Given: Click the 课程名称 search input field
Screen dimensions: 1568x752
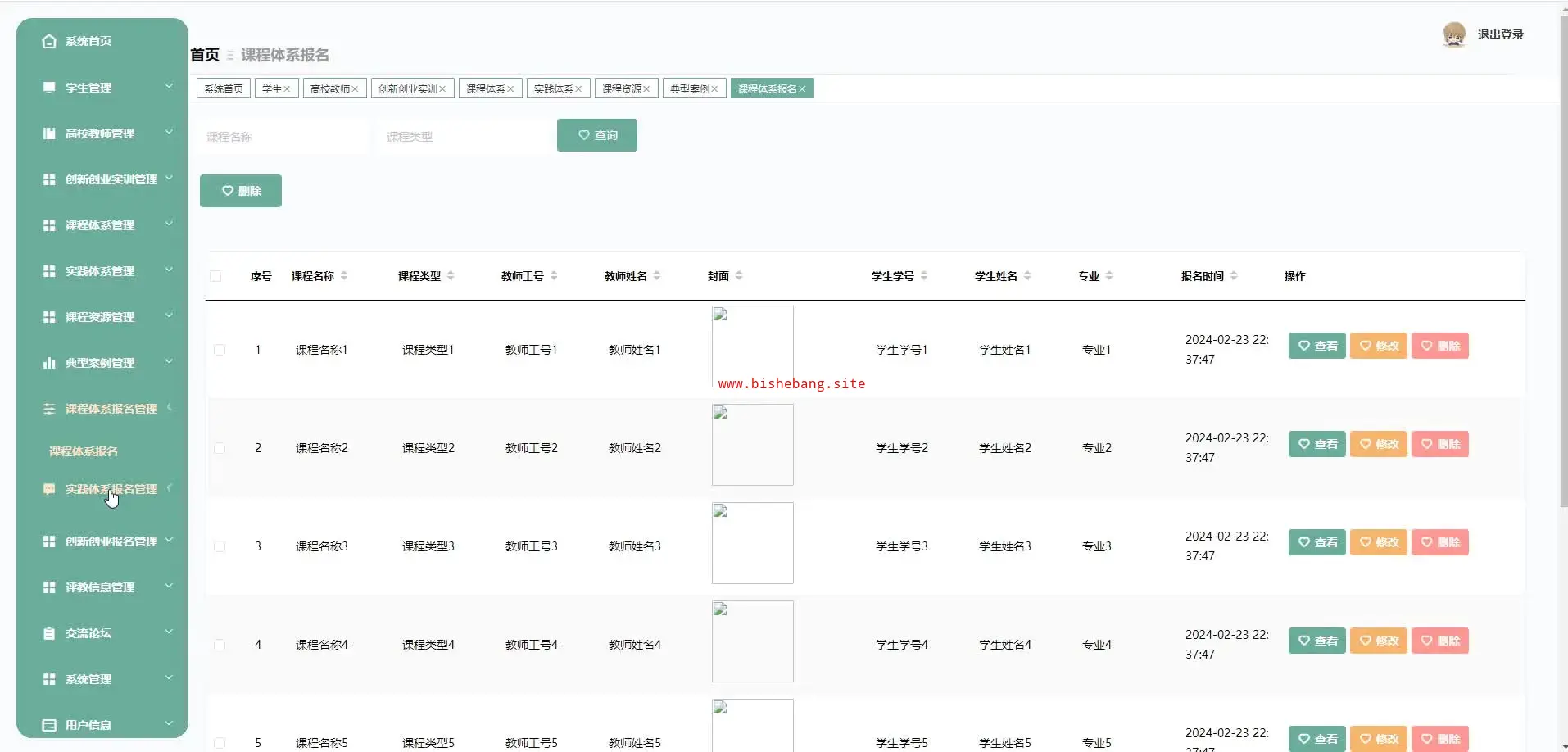Looking at the screenshot, I should 282,137.
